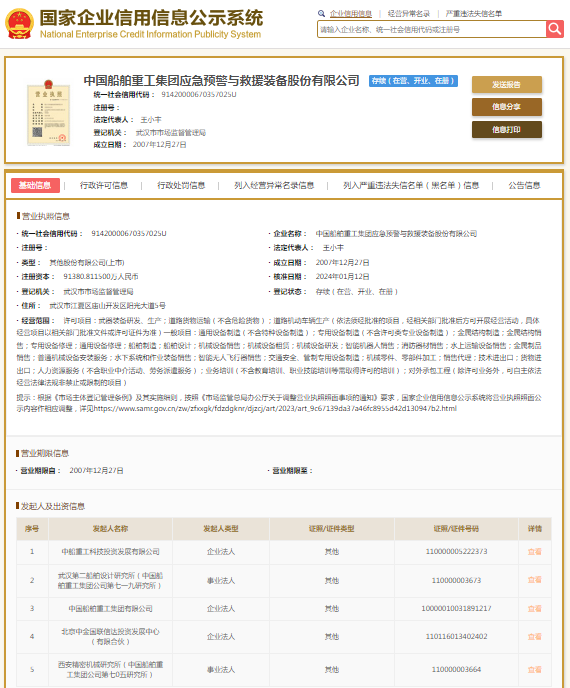Screen dimensions: 570x688
Task: Click the national emblem logo
Action: coord(19,24)
